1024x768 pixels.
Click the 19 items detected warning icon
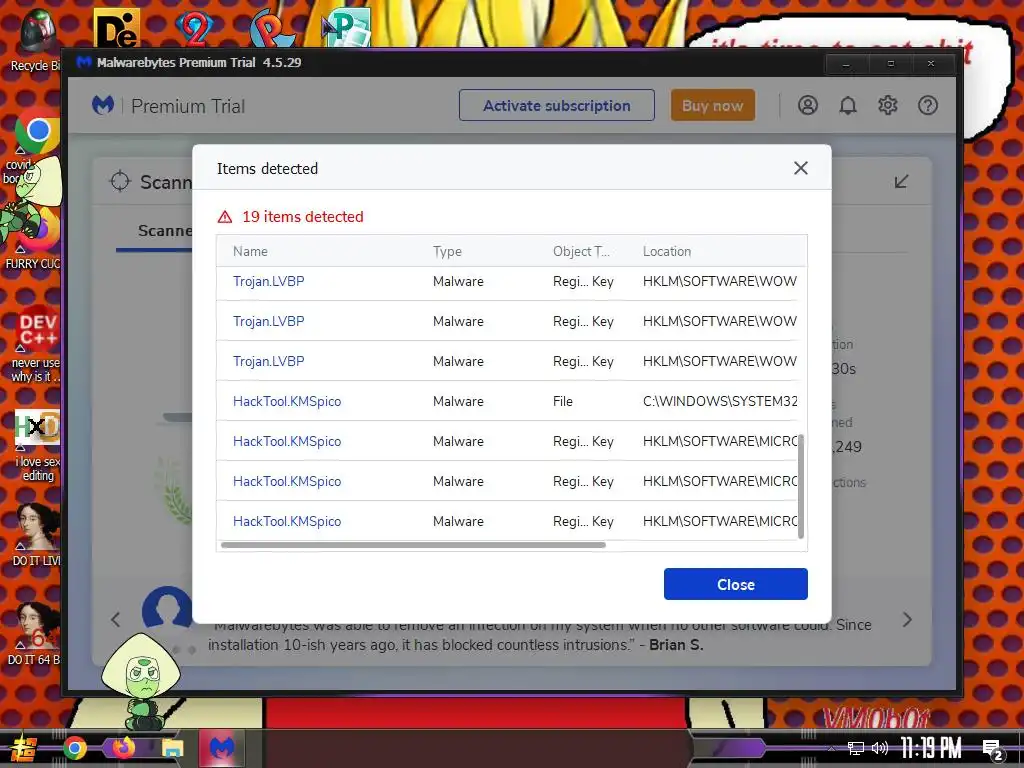[225, 217]
